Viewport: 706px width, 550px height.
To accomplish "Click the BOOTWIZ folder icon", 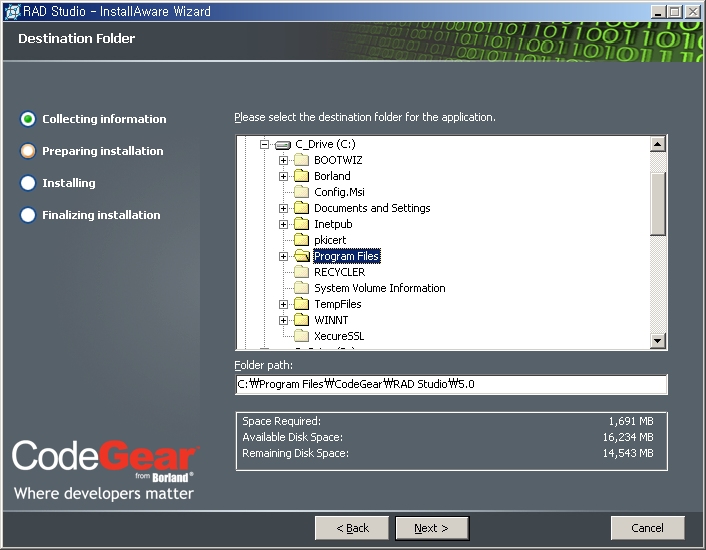I will (x=301, y=160).
